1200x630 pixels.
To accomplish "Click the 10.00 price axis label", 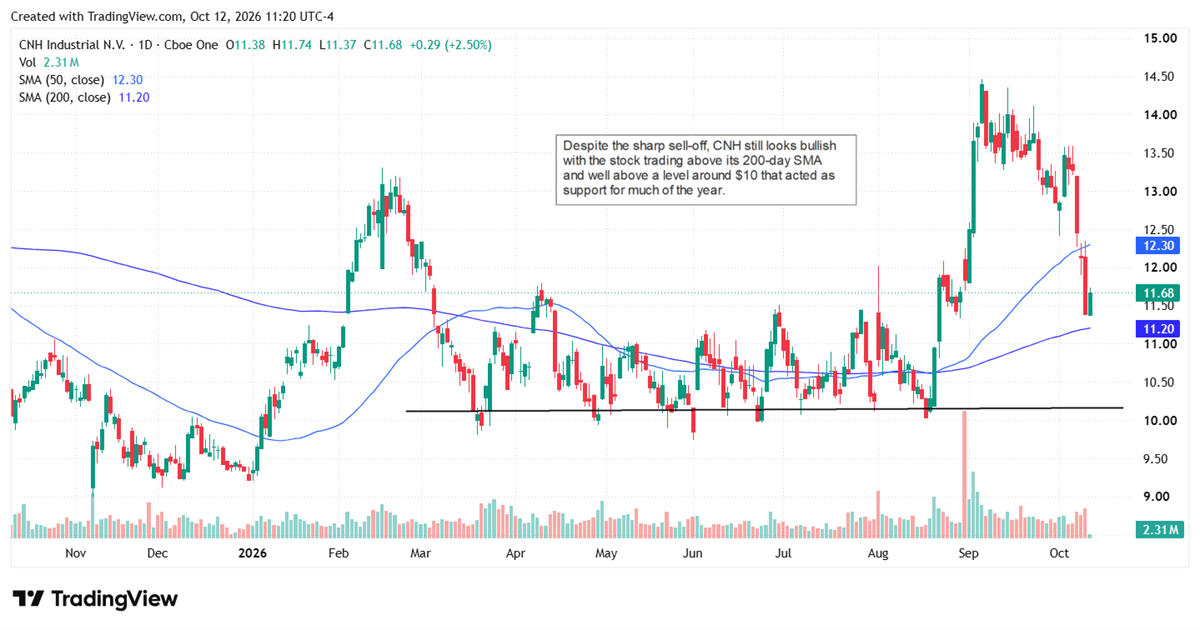I will [1160, 420].
